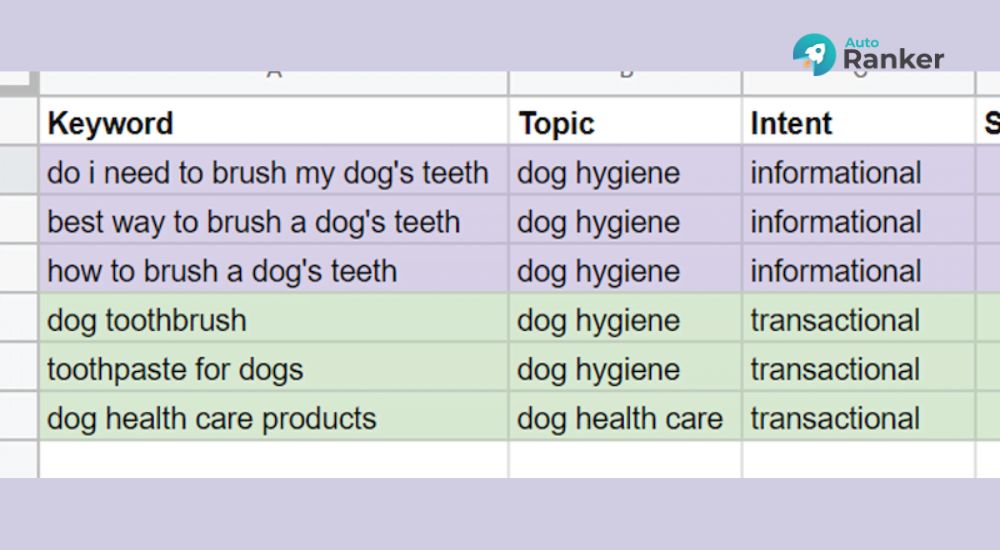Select transactional cell in dog toothbrush row

point(858,318)
